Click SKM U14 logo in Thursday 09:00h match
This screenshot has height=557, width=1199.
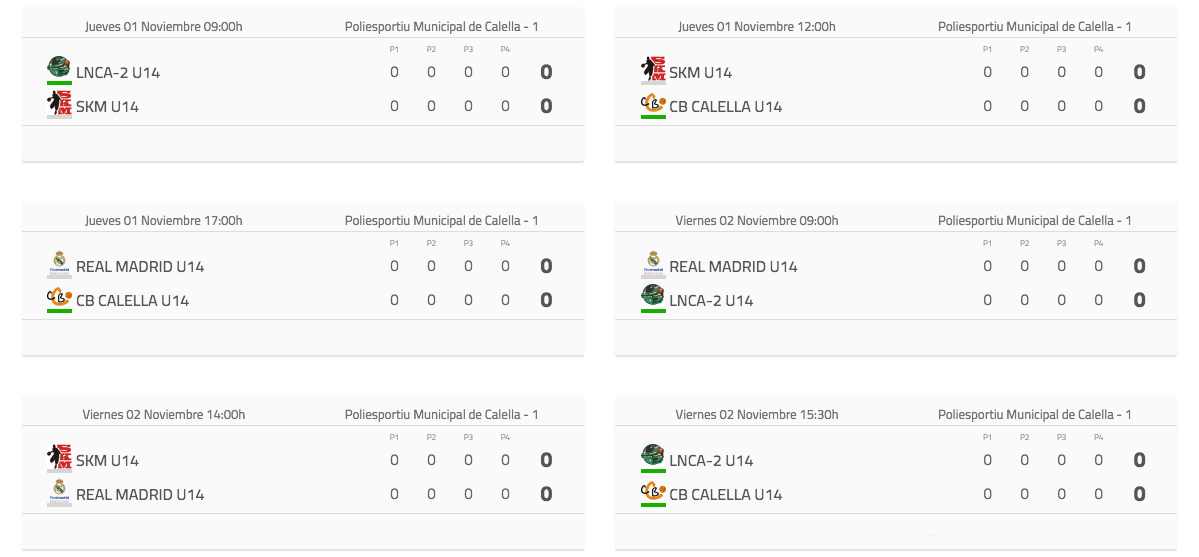point(59,102)
